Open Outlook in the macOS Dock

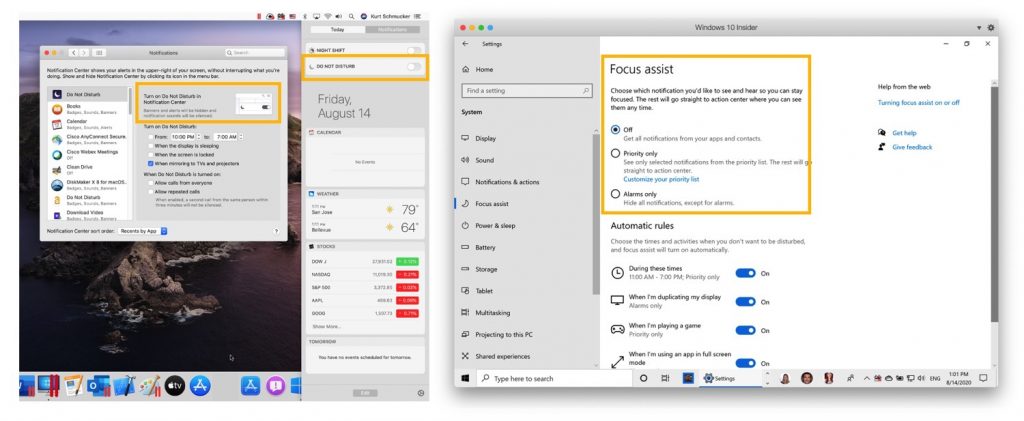point(99,385)
